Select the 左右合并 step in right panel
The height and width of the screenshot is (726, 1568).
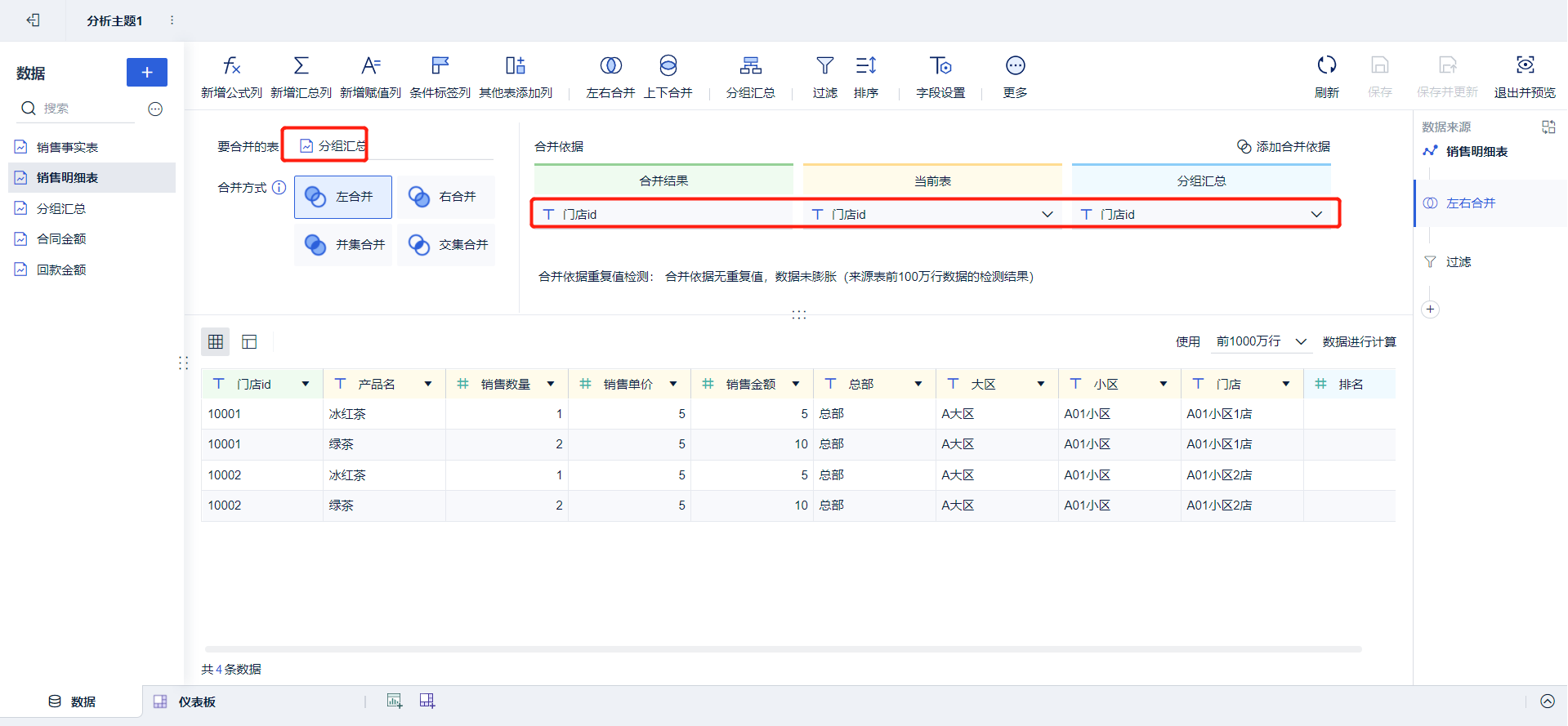coord(1490,203)
